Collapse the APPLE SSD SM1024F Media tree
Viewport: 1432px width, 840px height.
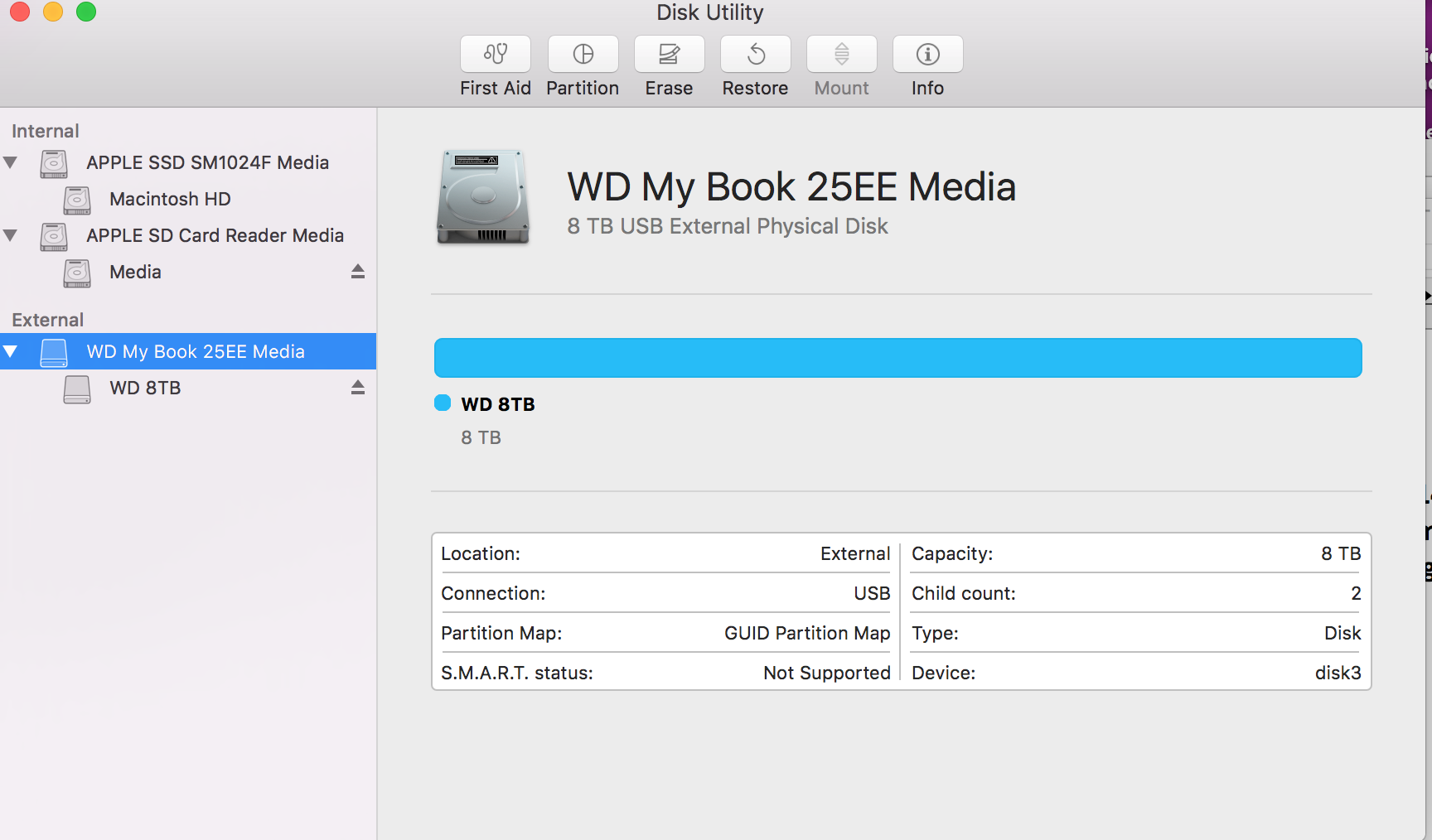[x=11, y=162]
